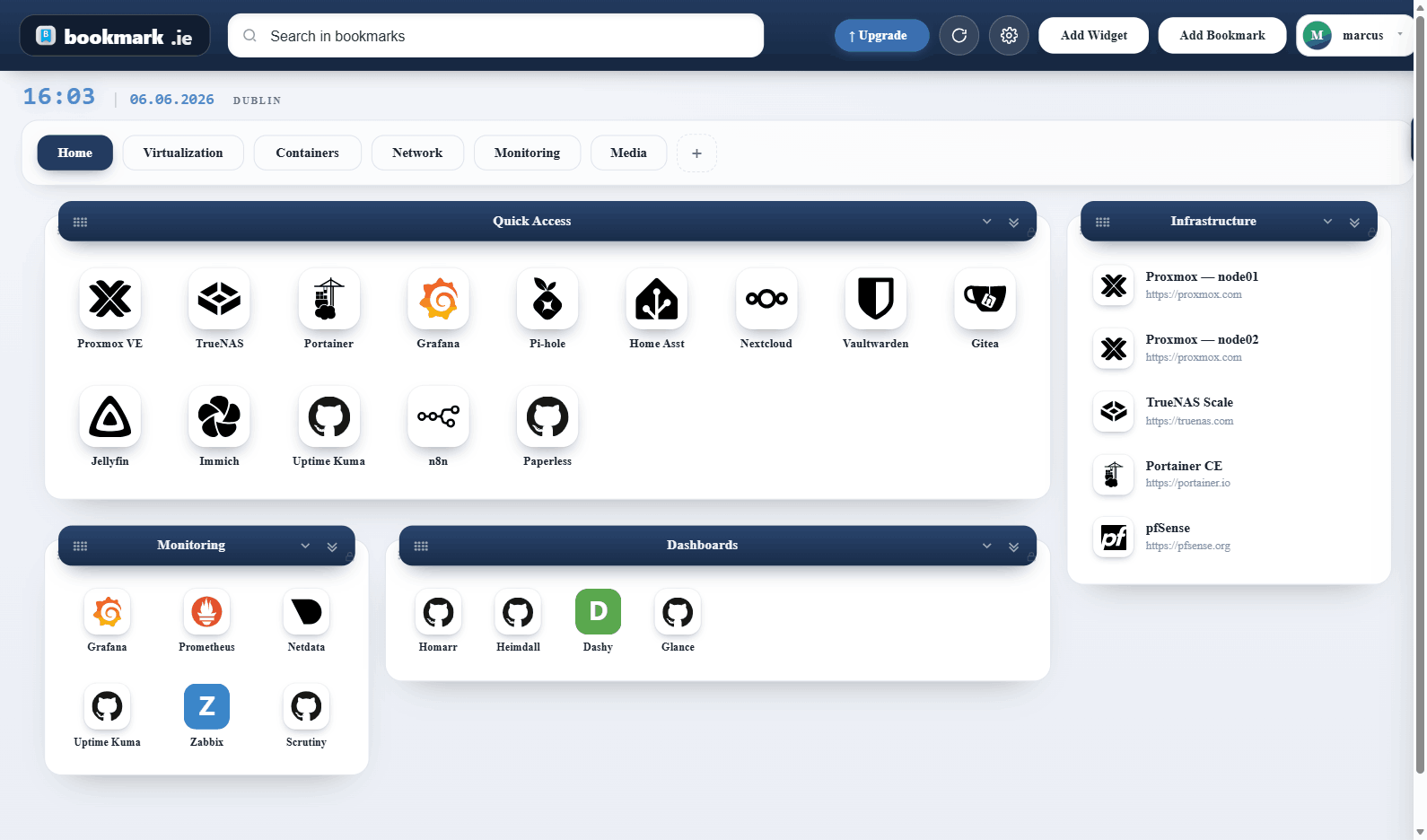This screenshot has height=840, width=1427.
Task: Open Uptime Kuma in the Monitoring widget
Action: tap(107, 707)
